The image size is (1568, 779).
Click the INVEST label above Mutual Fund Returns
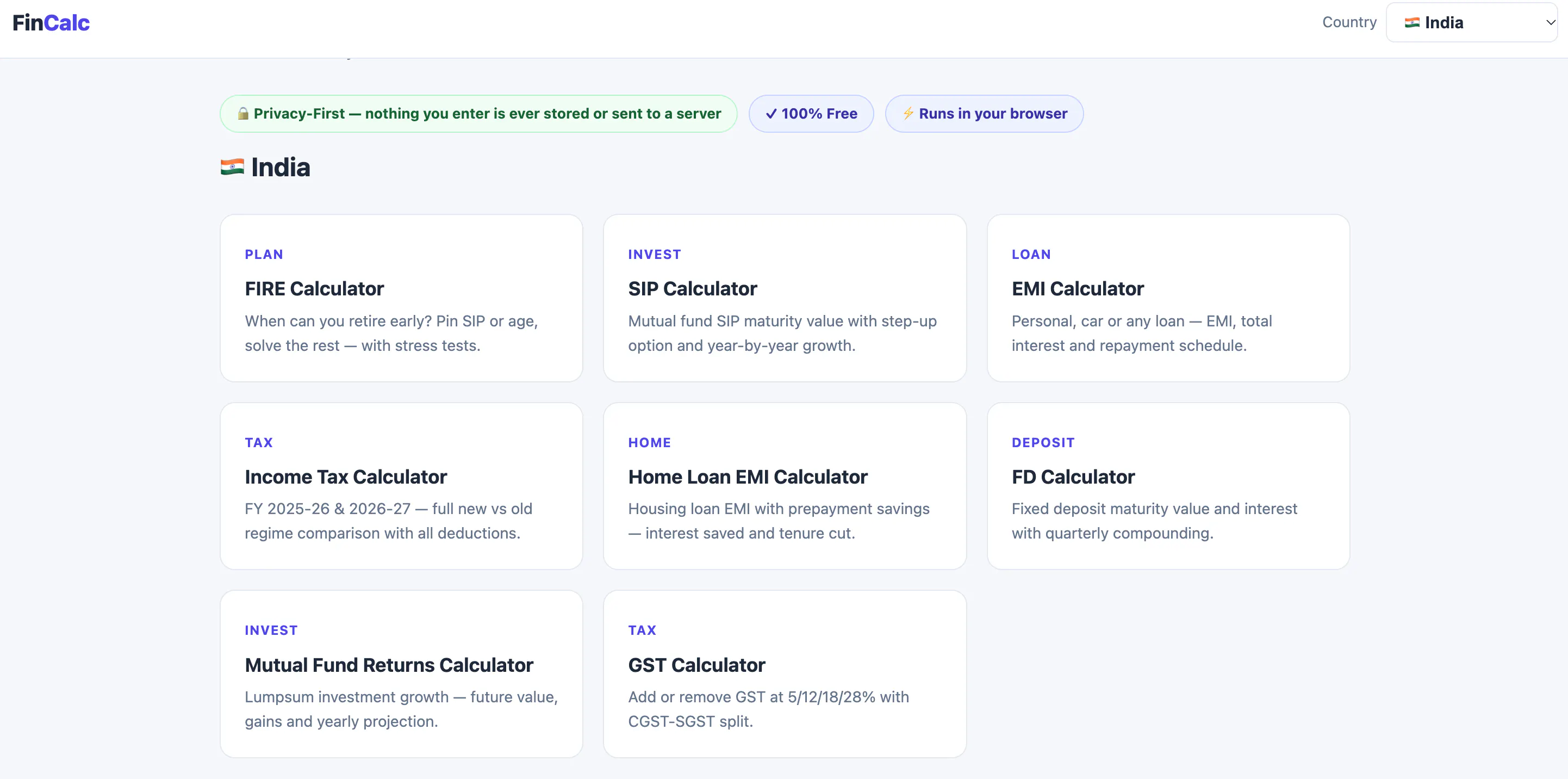click(x=271, y=630)
